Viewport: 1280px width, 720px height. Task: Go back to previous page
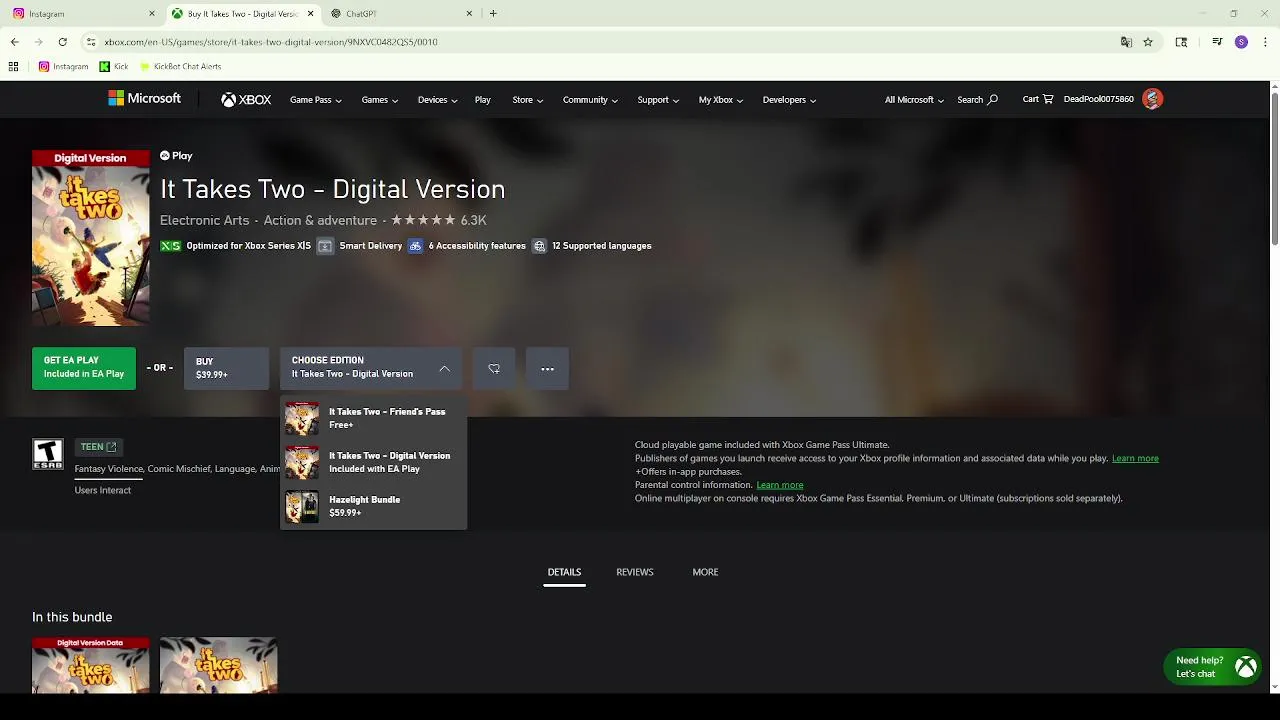point(15,42)
